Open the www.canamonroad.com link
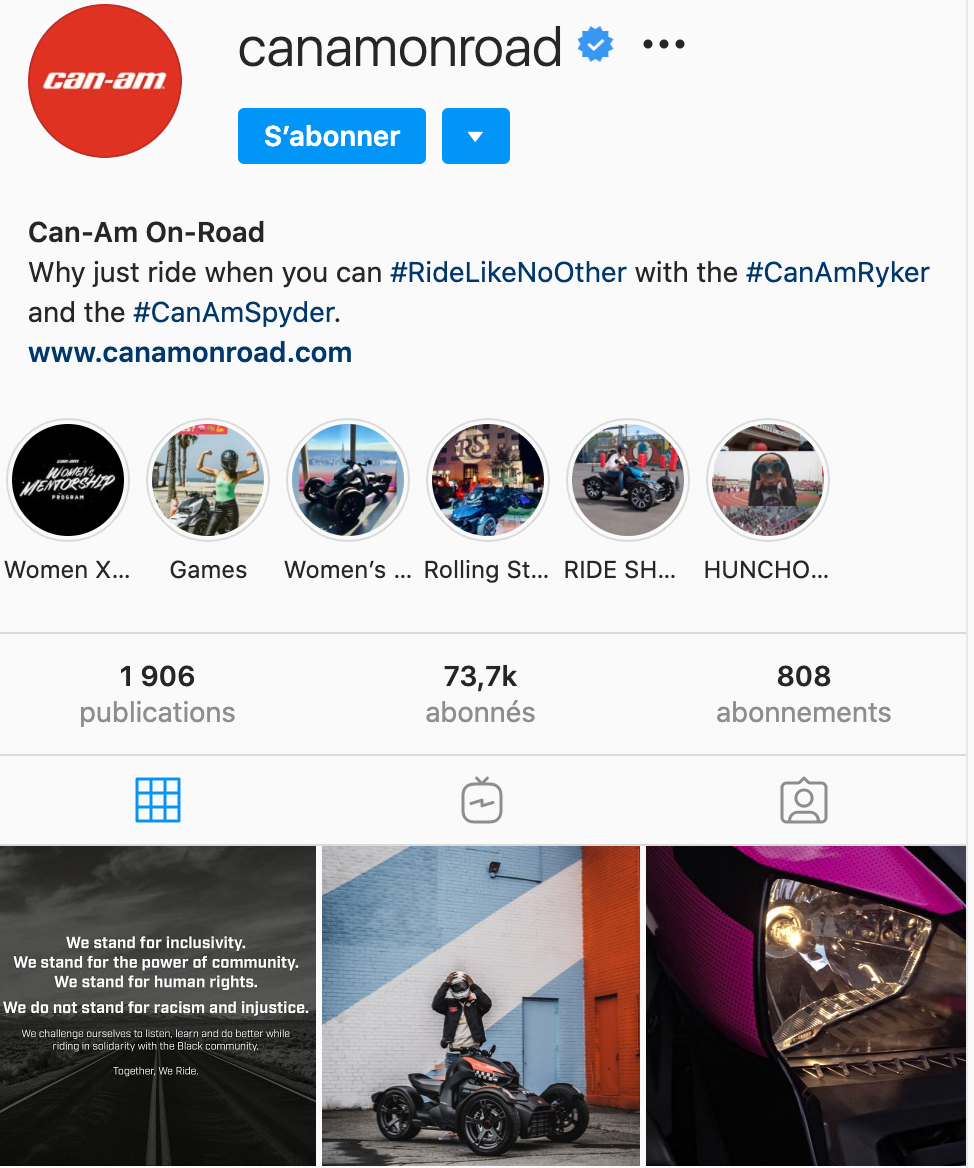974x1168 pixels. [190, 352]
